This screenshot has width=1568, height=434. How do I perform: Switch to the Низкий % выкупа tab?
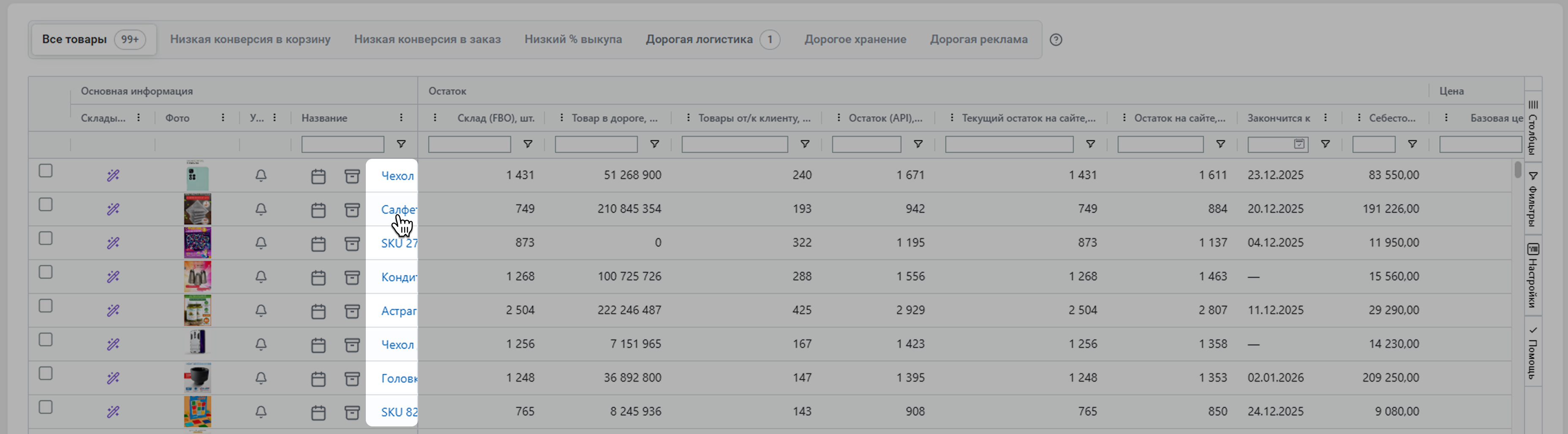tap(573, 40)
